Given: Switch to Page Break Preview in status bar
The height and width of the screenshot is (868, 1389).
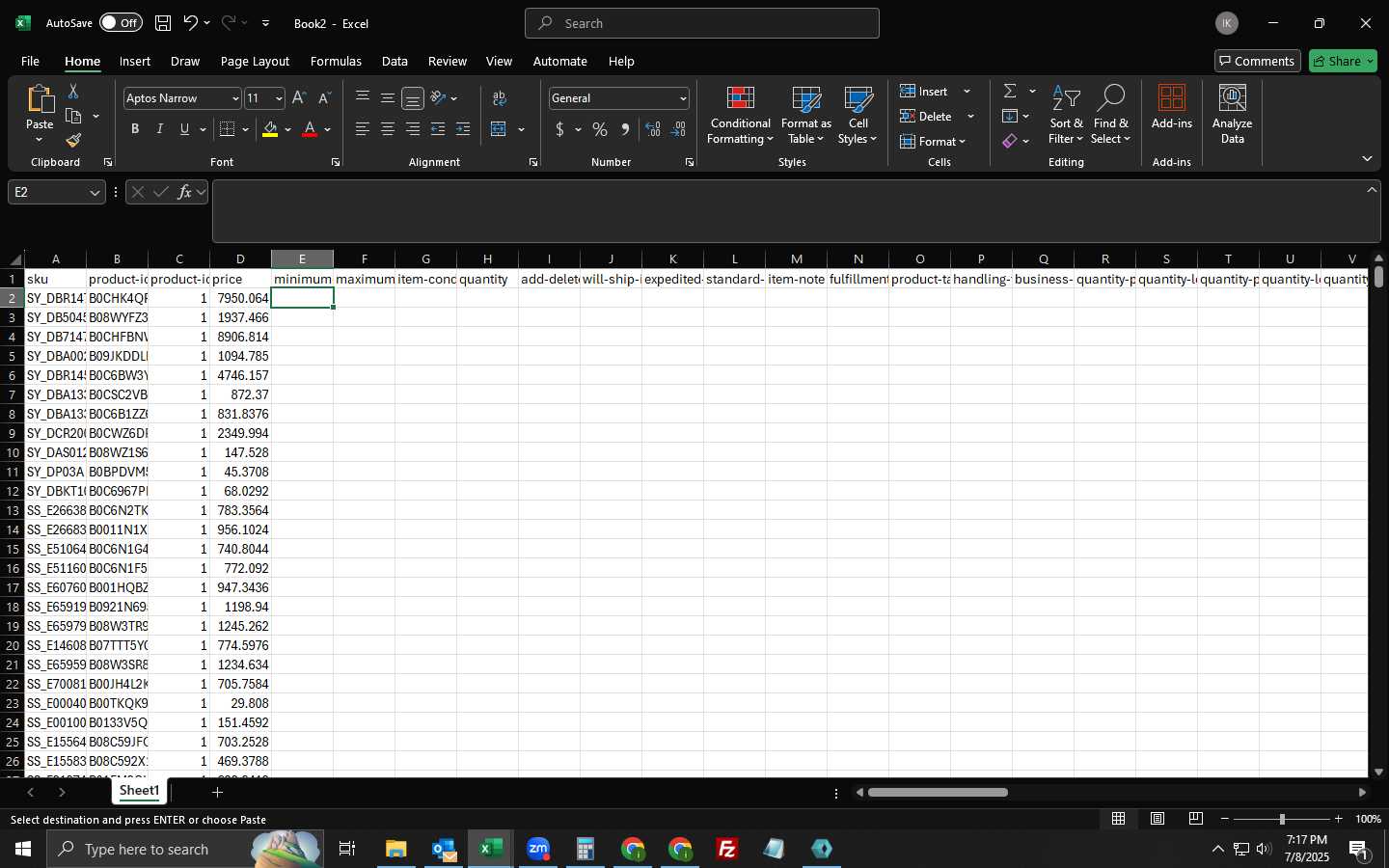Looking at the screenshot, I should click(x=1196, y=819).
